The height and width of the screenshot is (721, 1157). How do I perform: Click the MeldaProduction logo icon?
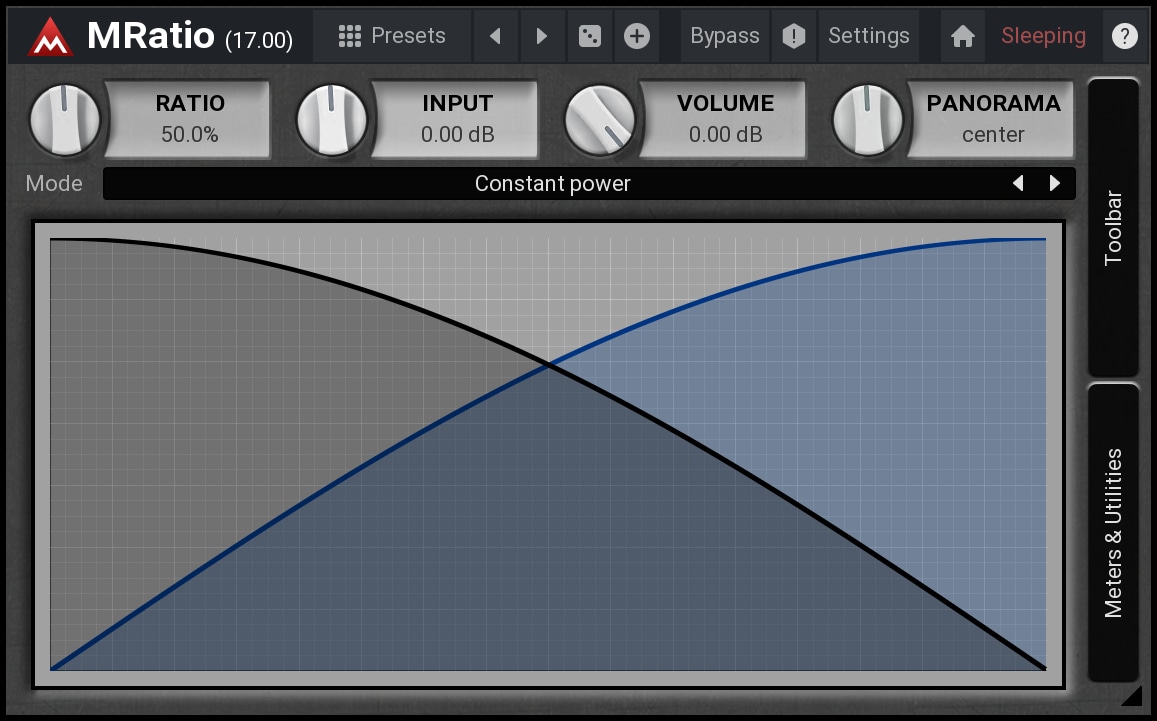51,37
